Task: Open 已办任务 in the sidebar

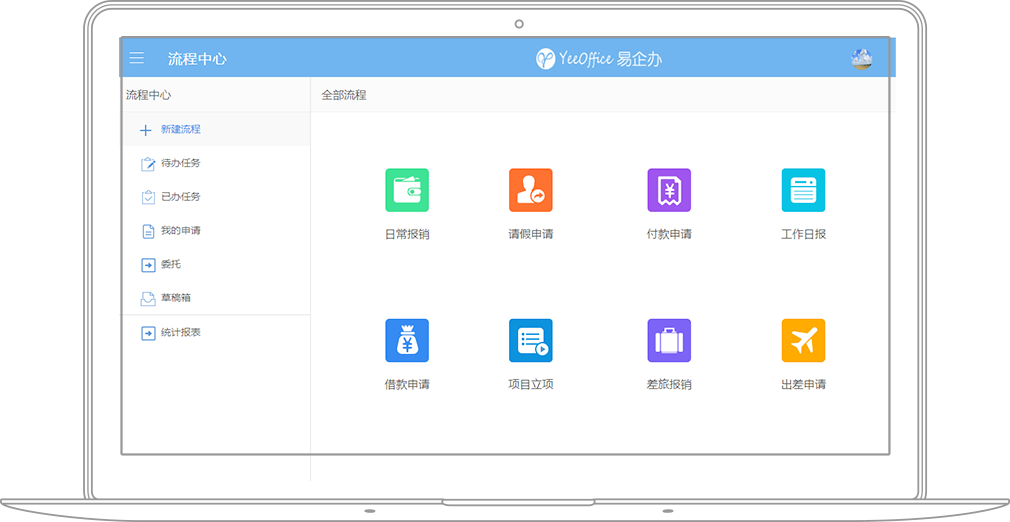Action: pos(180,197)
